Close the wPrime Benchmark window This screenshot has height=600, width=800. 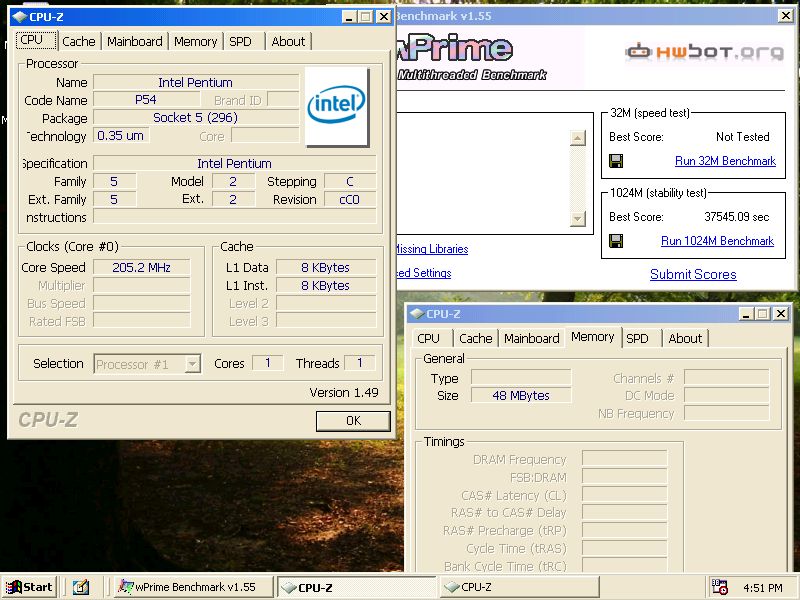tap(786, 16)
